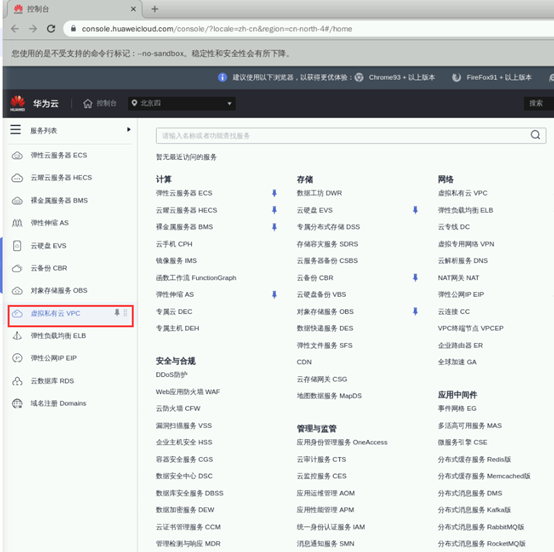Click the RDS database sidebar icon

tap(17, 381)
